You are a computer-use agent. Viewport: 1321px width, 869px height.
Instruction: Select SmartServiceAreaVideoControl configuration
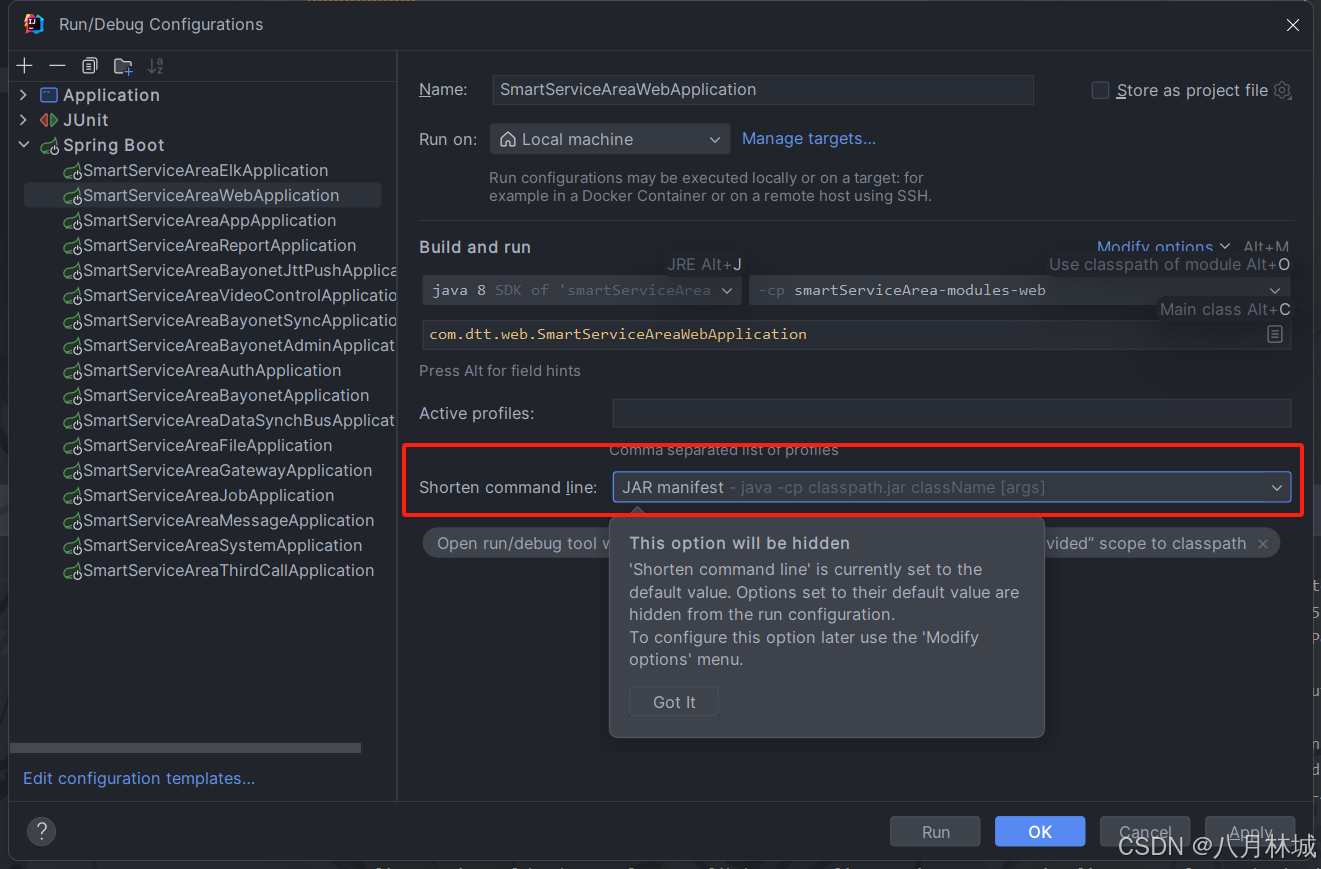[x=229, y=295]
